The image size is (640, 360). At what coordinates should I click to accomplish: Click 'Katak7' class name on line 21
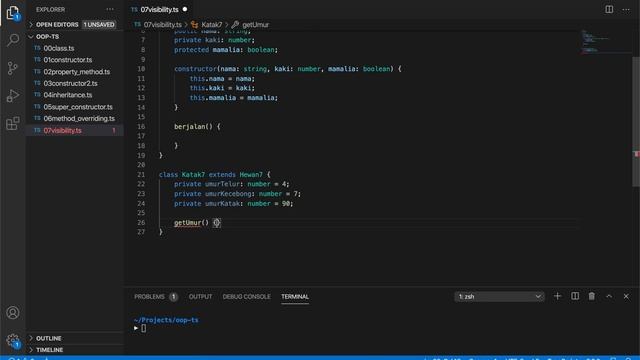(x=193, y=175)
